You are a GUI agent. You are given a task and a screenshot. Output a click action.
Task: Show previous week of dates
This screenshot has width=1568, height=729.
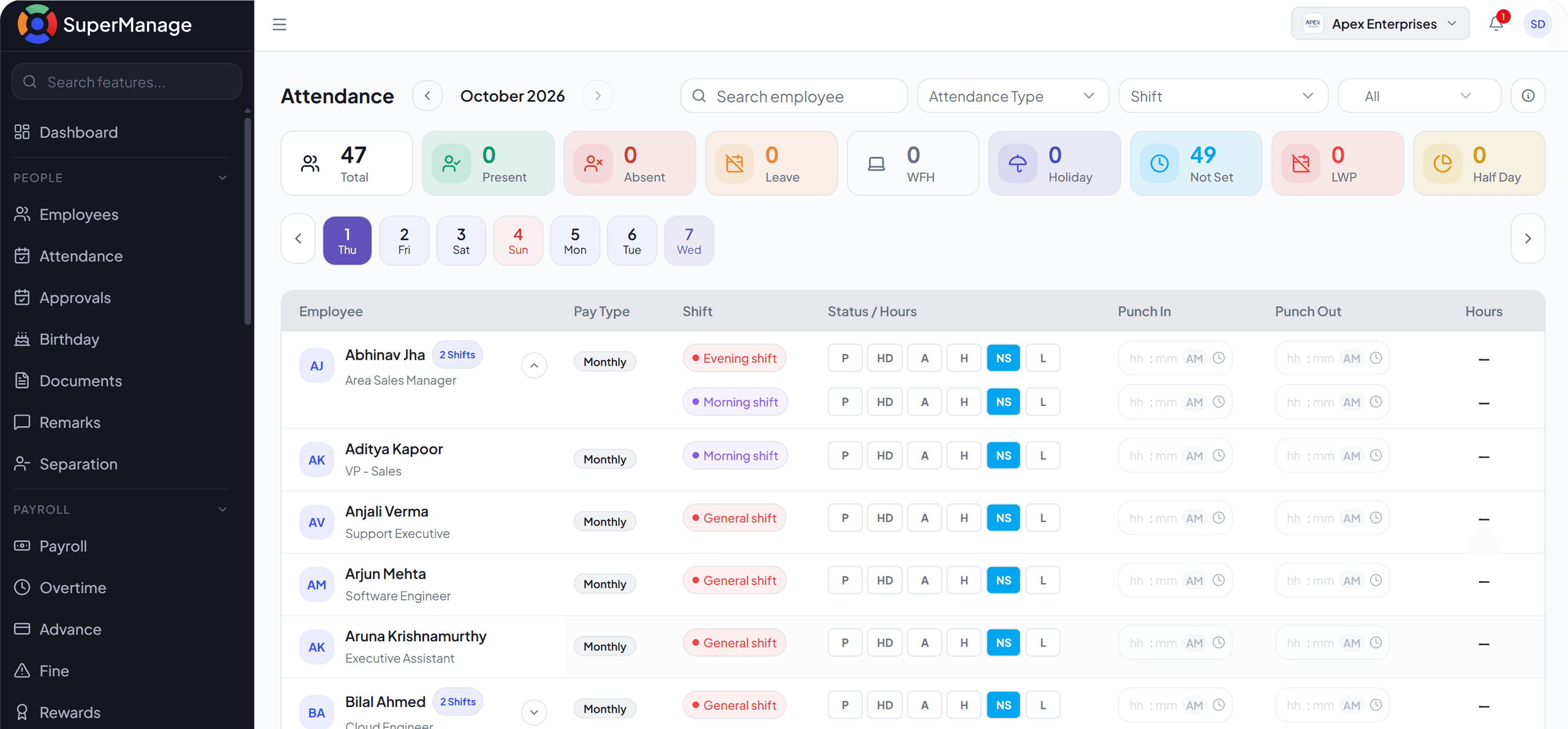point(298,239)
